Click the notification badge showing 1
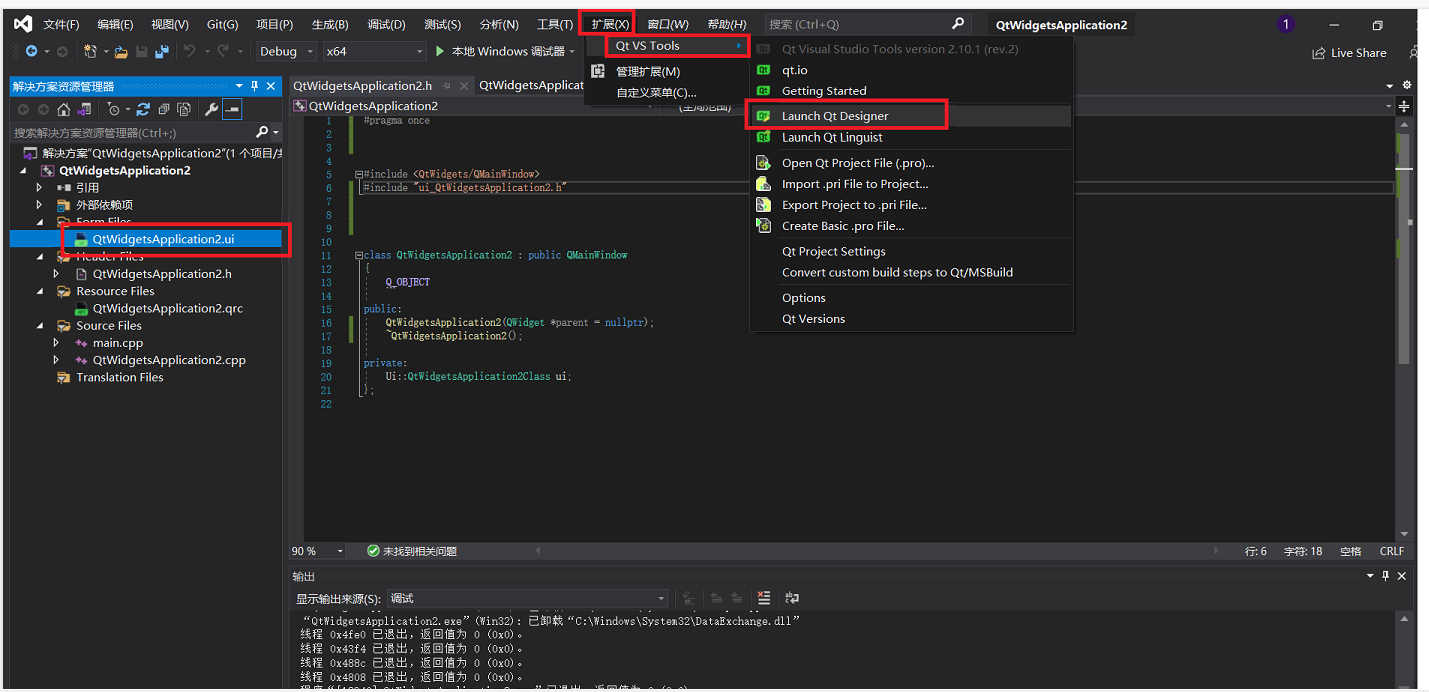Screen dimensions: 1429x692 click(x=1285, y=24)
